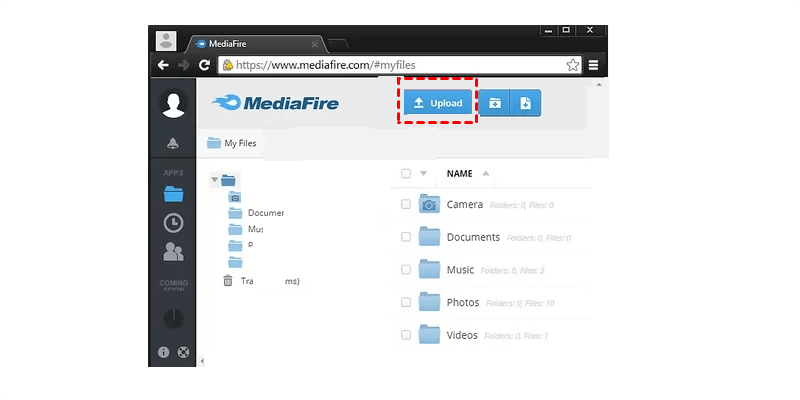Viewport: 800px width, 400px height.
Task: Select the root folder in the tree
Action: pos(228,180)
